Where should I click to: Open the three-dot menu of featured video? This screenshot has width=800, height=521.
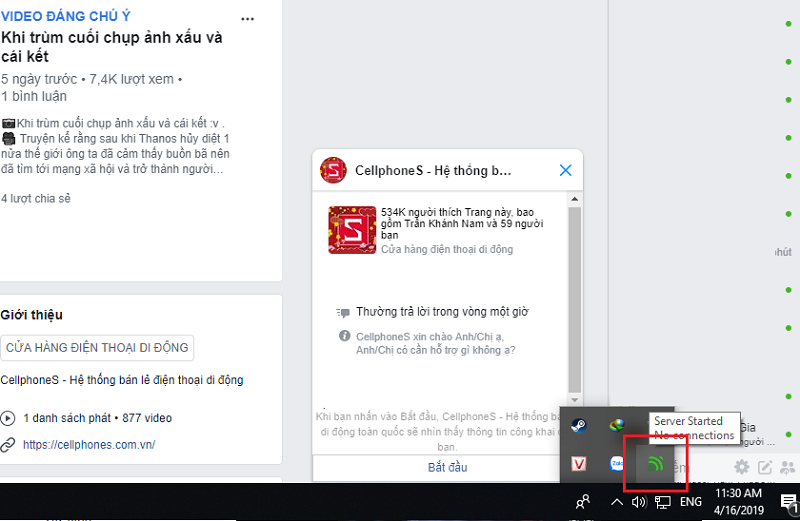pyautogui.click(x=247, y=19)
